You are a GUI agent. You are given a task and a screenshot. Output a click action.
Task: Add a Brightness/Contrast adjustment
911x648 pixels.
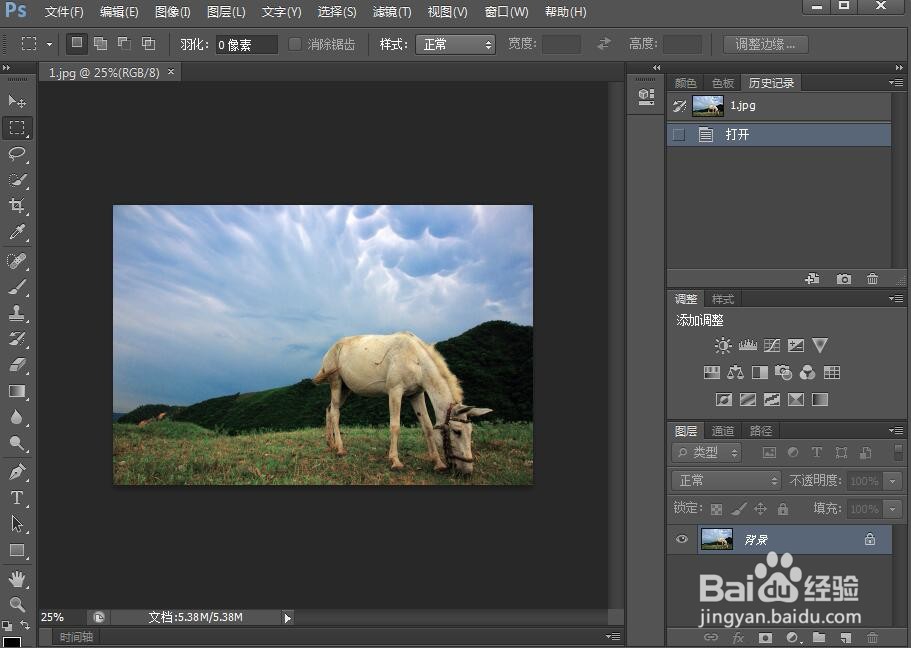click(724, 345)
